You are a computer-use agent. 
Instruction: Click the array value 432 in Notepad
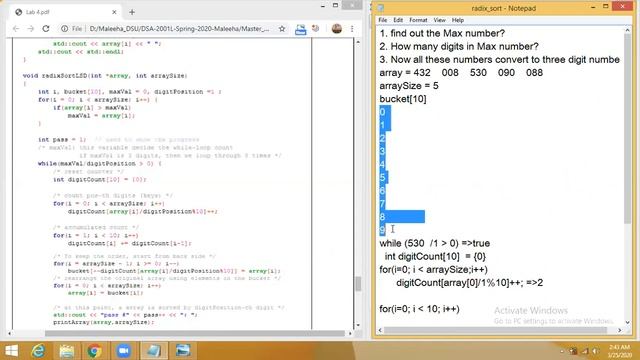pos(422,73)
